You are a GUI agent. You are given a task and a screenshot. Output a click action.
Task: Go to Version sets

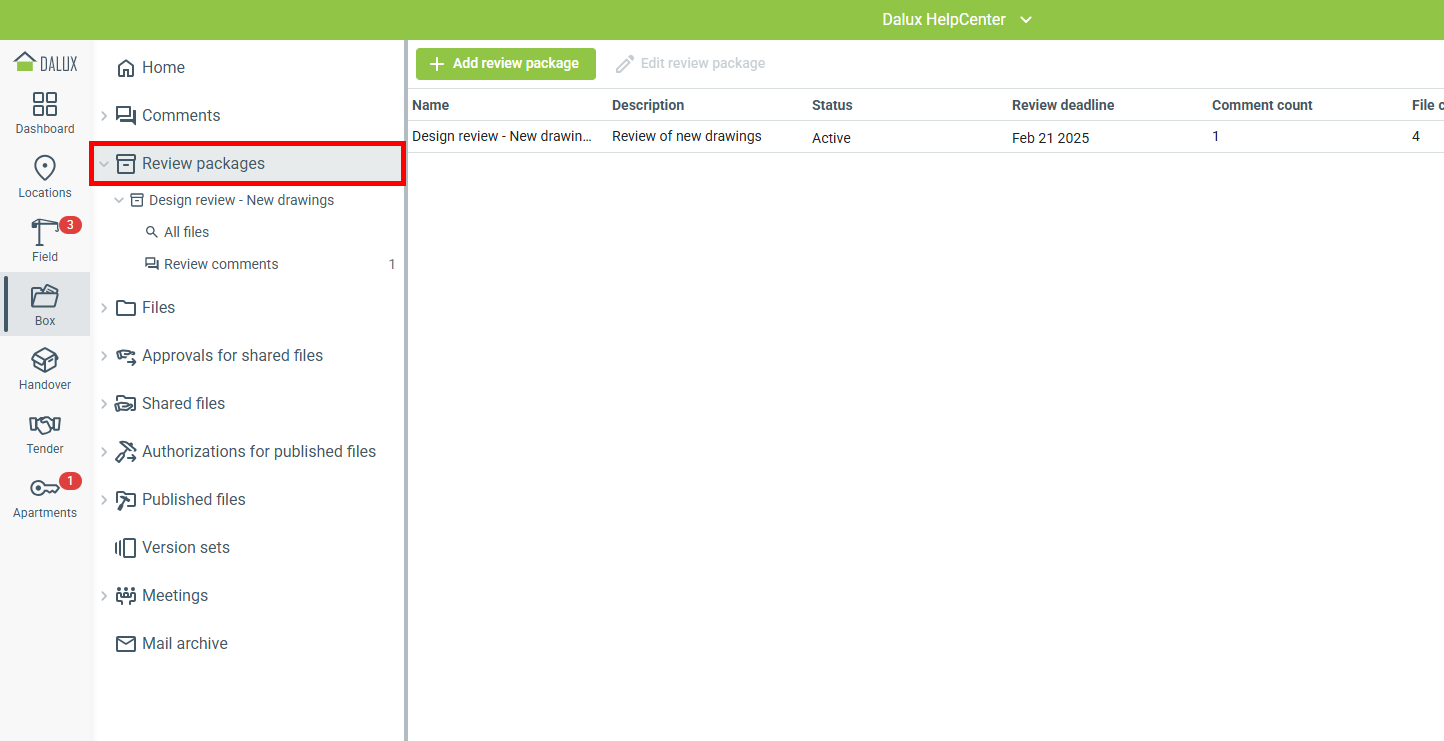(185, 548)
